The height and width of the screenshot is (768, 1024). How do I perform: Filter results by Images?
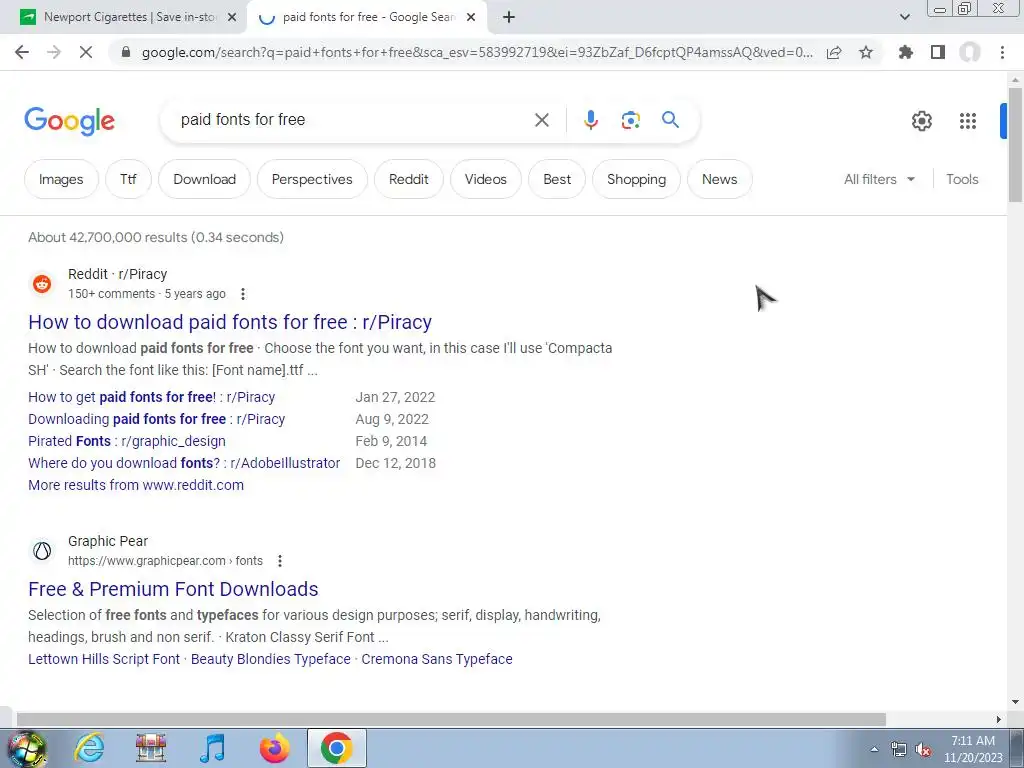(61, 179)
